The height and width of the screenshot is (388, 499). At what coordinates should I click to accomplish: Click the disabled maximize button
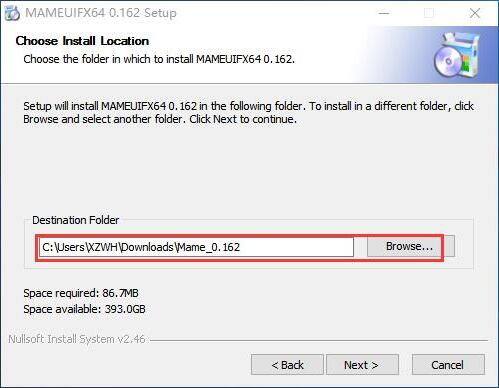coord(429,13)
